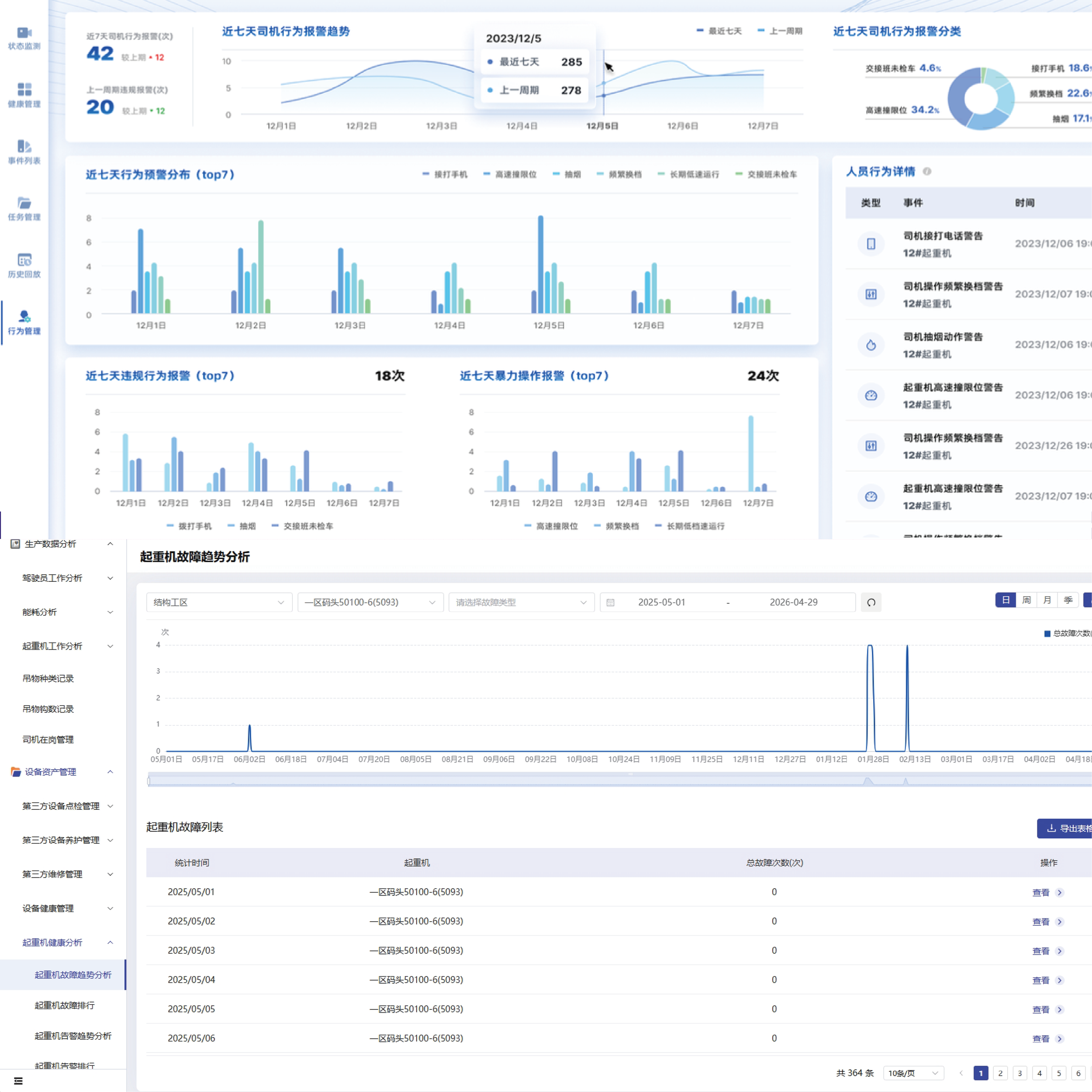The height and width of the screenshot is (1092, 1092).
Task: Open the 一区码头50100-6(5093) crane dropdown
Action: 370,602
